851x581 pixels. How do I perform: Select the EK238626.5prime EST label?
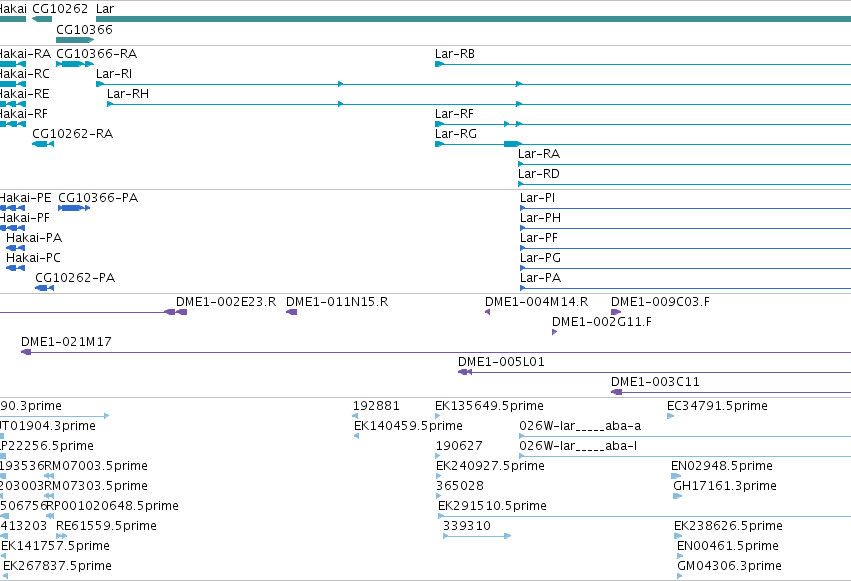pyautogui.click(x=728, y=527)
